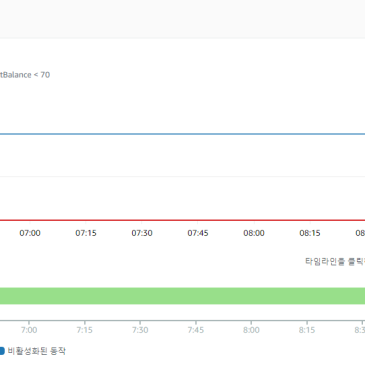365x365 pixels.
Task: Click the 07:00 graph axis label
Action: pos(30,233)
